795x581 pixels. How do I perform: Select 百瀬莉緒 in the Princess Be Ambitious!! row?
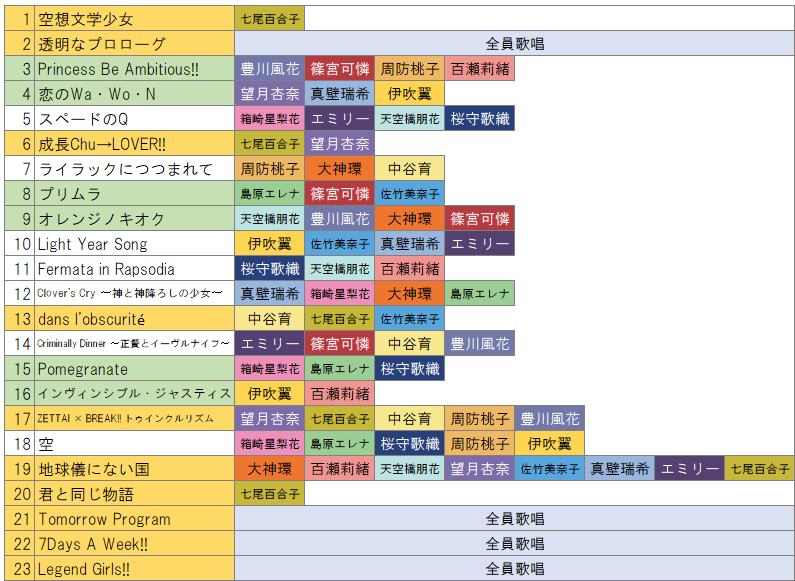[479, 69]
